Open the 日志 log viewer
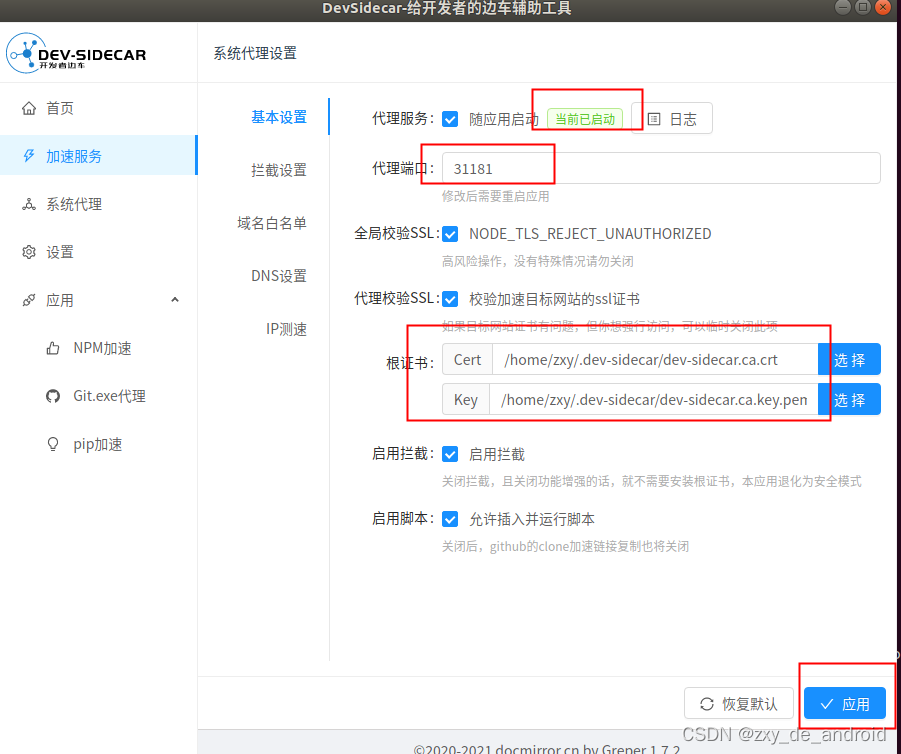The width and height of the screenshot is (901, 754). click(674, 118)
